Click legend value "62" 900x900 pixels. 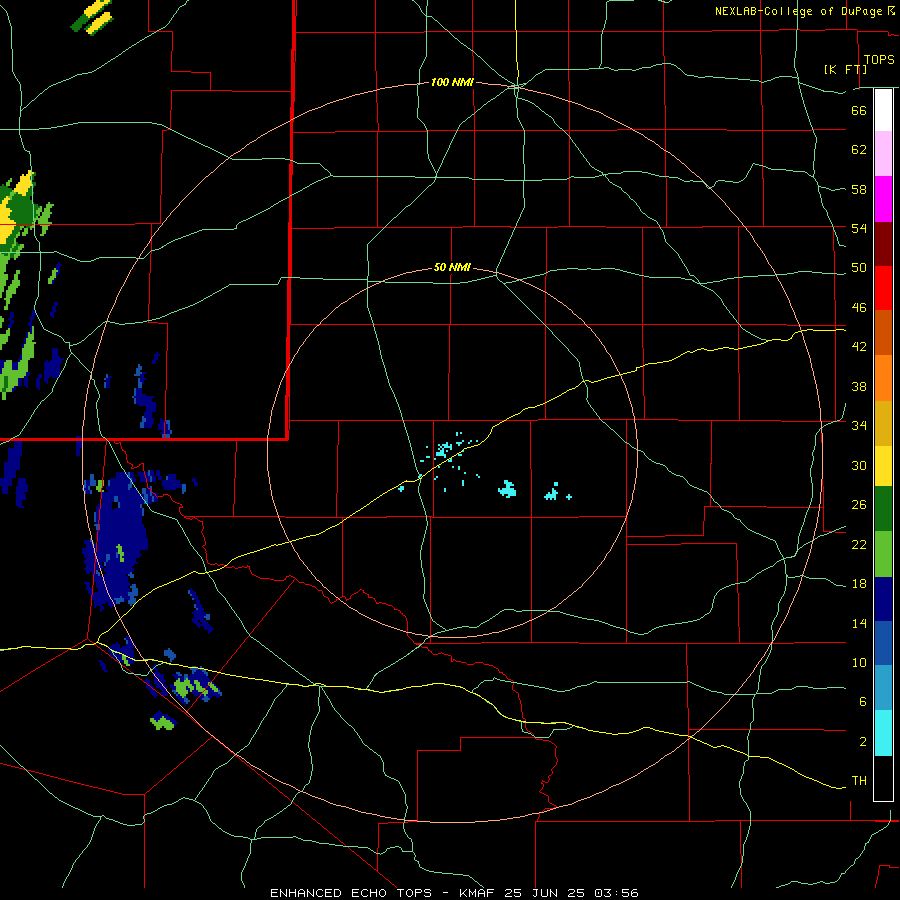(859, 150)
